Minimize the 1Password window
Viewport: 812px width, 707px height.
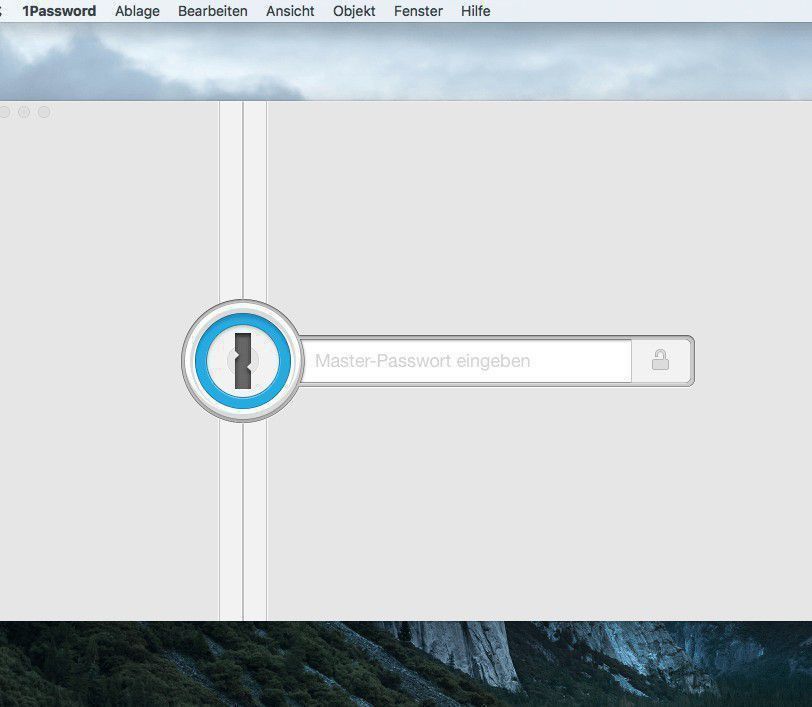pyautogui.click(x=24, y=112)
